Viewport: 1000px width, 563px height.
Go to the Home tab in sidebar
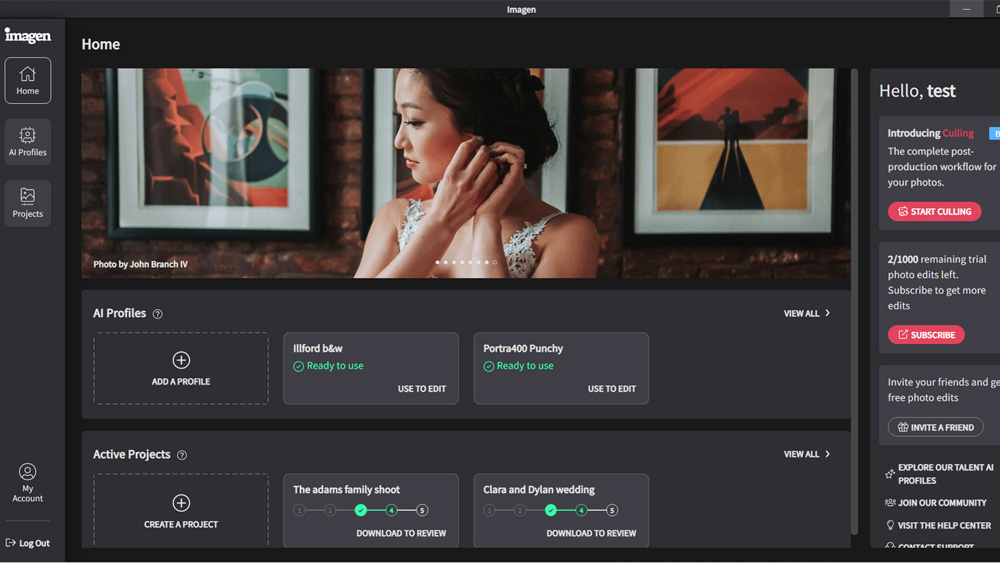(x=28, y=81)
